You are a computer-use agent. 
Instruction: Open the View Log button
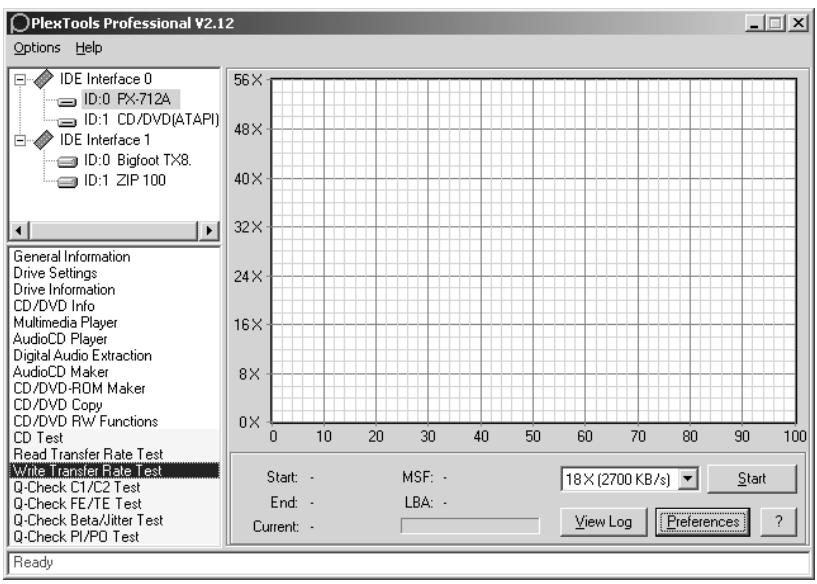[603, 521]
